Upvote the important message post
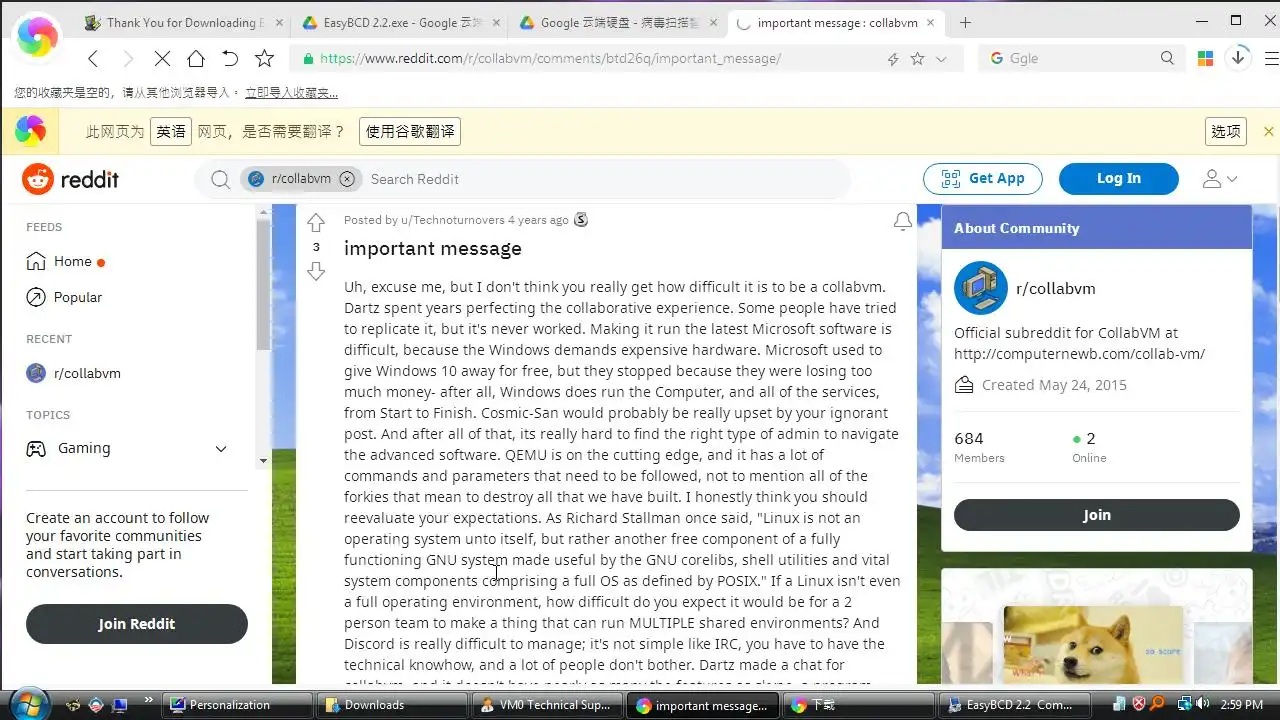 point(316,222)
